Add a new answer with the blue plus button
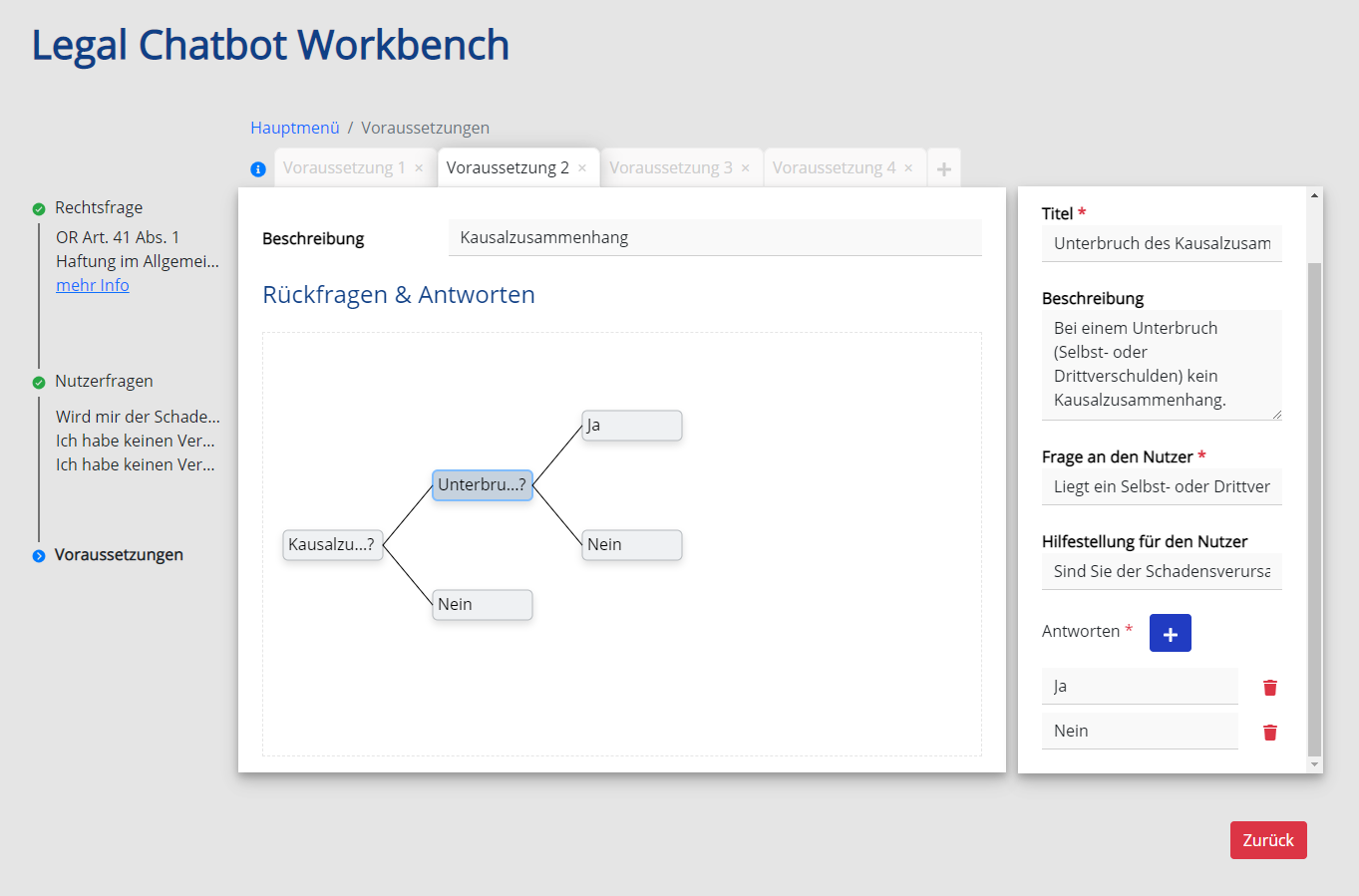This screenshot has height=896, width=1359. click(x=1171, y=633)
